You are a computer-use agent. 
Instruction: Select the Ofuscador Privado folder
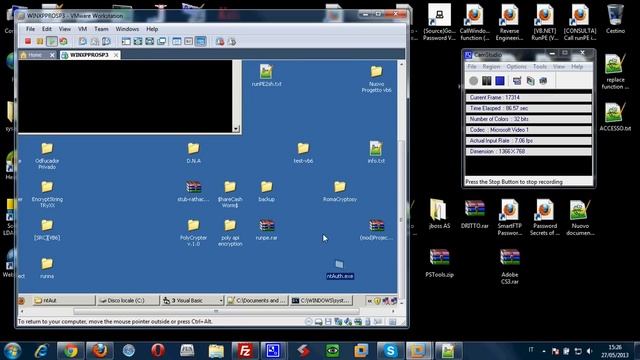click(x=47, y=156)
